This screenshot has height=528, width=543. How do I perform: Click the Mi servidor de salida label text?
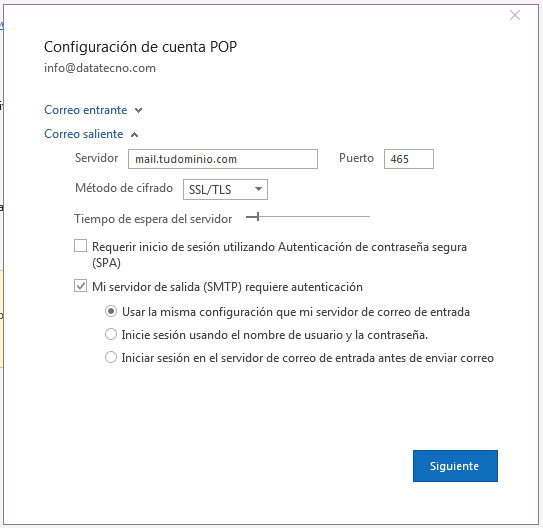(227, 287)
